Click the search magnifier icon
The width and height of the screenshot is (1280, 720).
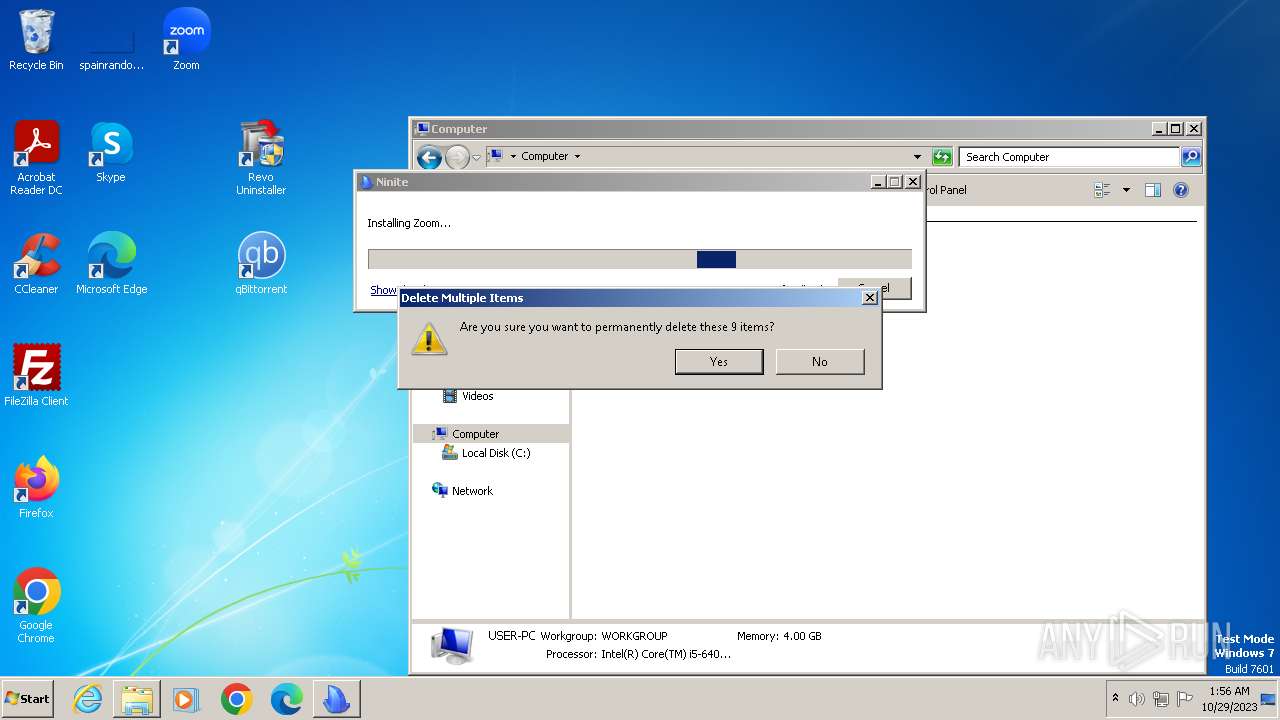1190,157
